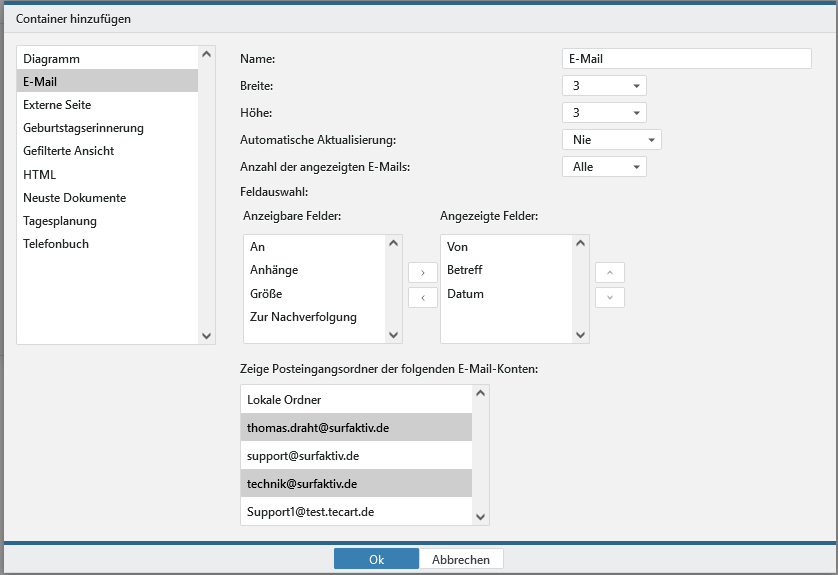The width and height of the screenshot is (838, 575).
Task: Cancel with the Abbrechen button
Action: coord(461,560)
